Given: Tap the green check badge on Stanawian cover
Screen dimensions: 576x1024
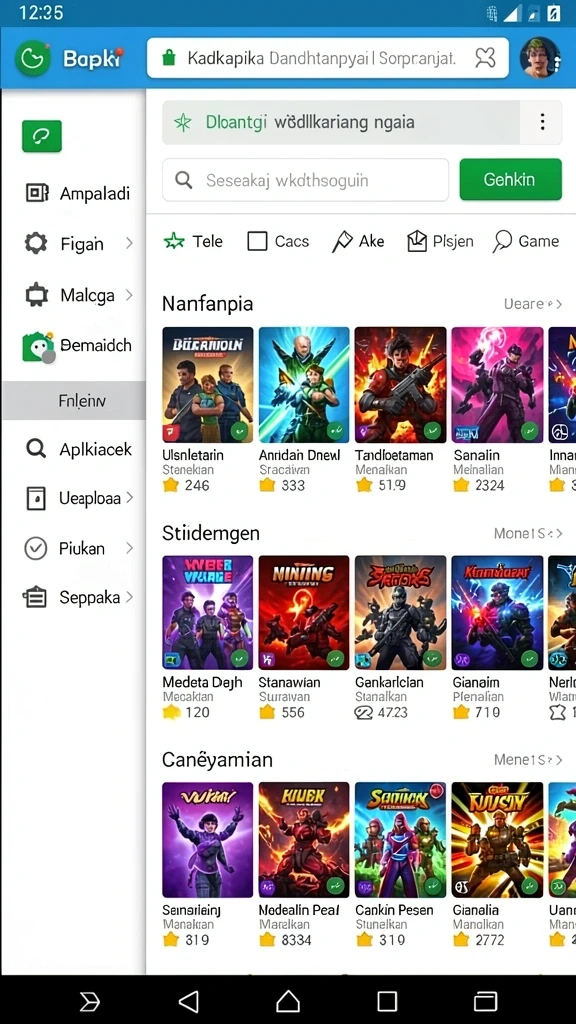Looking at the screenshot, I should point(336,658).
